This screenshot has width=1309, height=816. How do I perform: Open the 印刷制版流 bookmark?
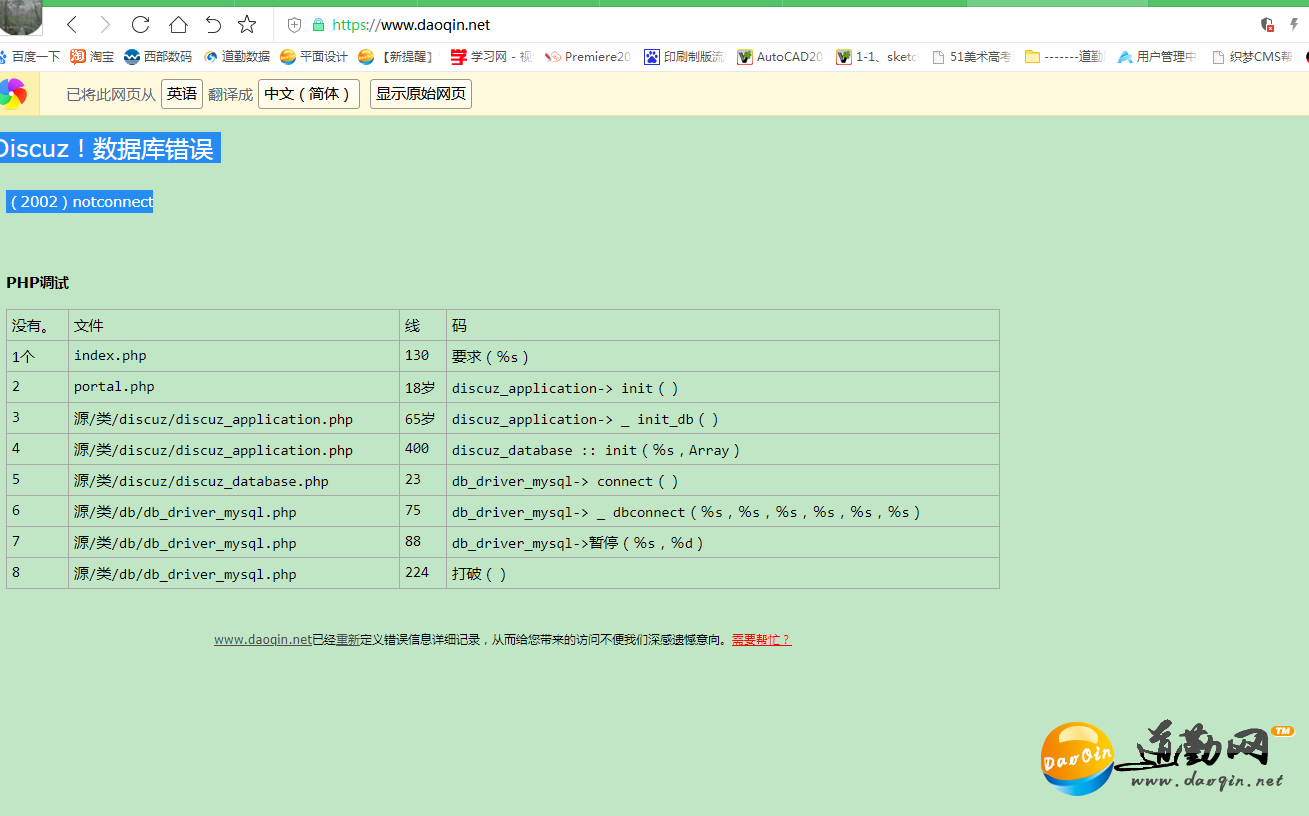tap(684, 57)
